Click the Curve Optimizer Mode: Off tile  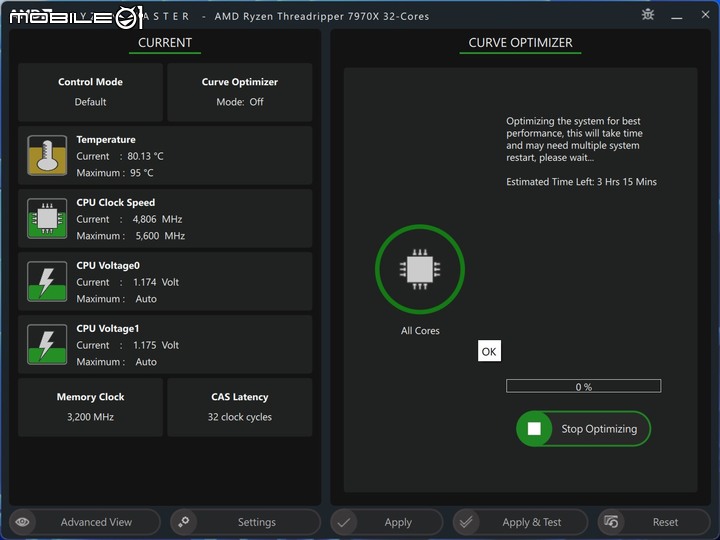click(x=240, y=92)
